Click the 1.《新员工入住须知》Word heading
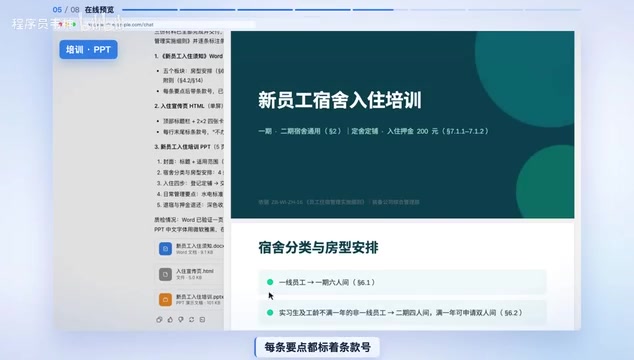This screenshot has width=634, height=360. (189, 56)
